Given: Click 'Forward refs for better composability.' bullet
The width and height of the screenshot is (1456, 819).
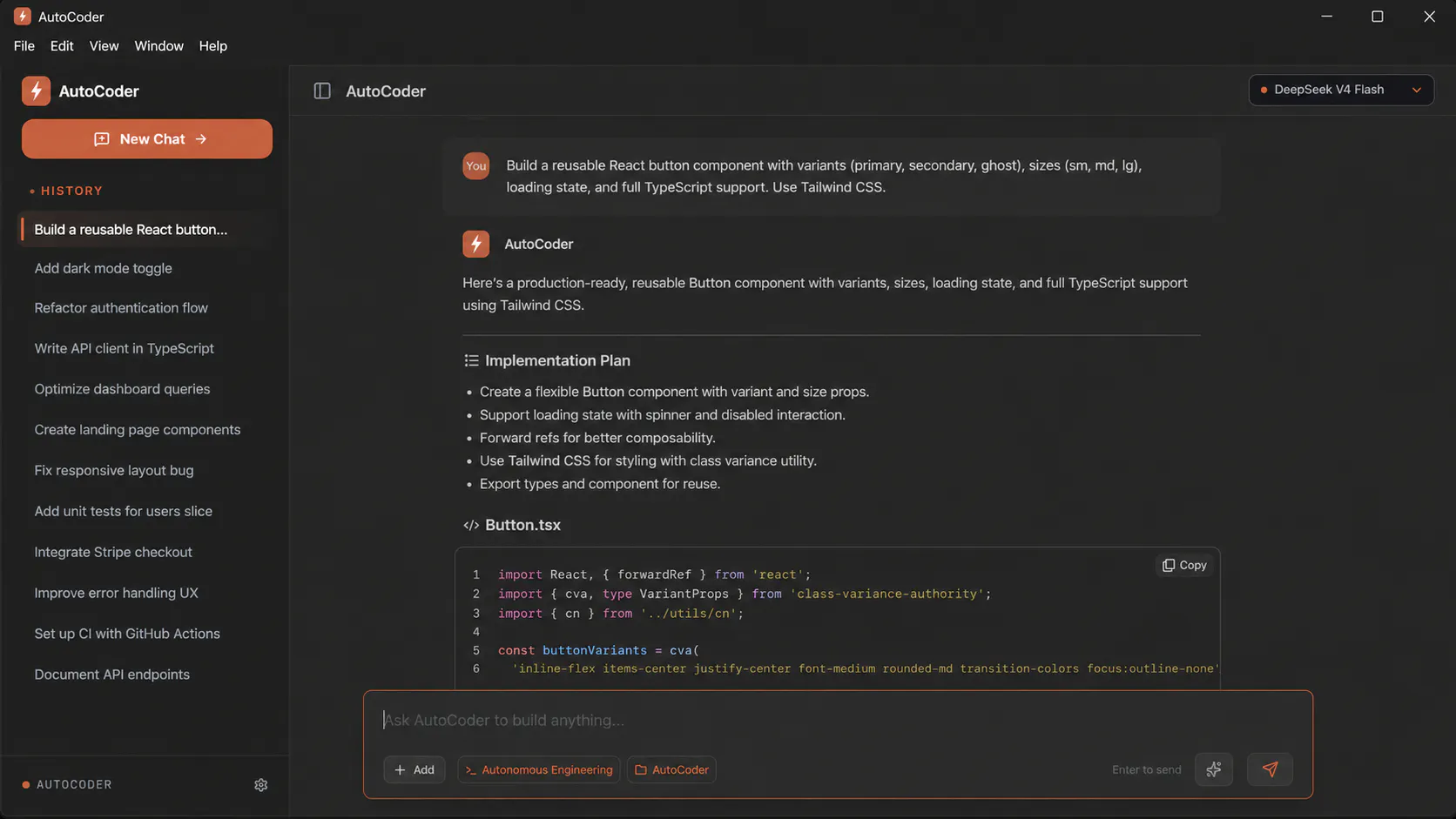Looking at the screenshot, I should pos(597,438).
